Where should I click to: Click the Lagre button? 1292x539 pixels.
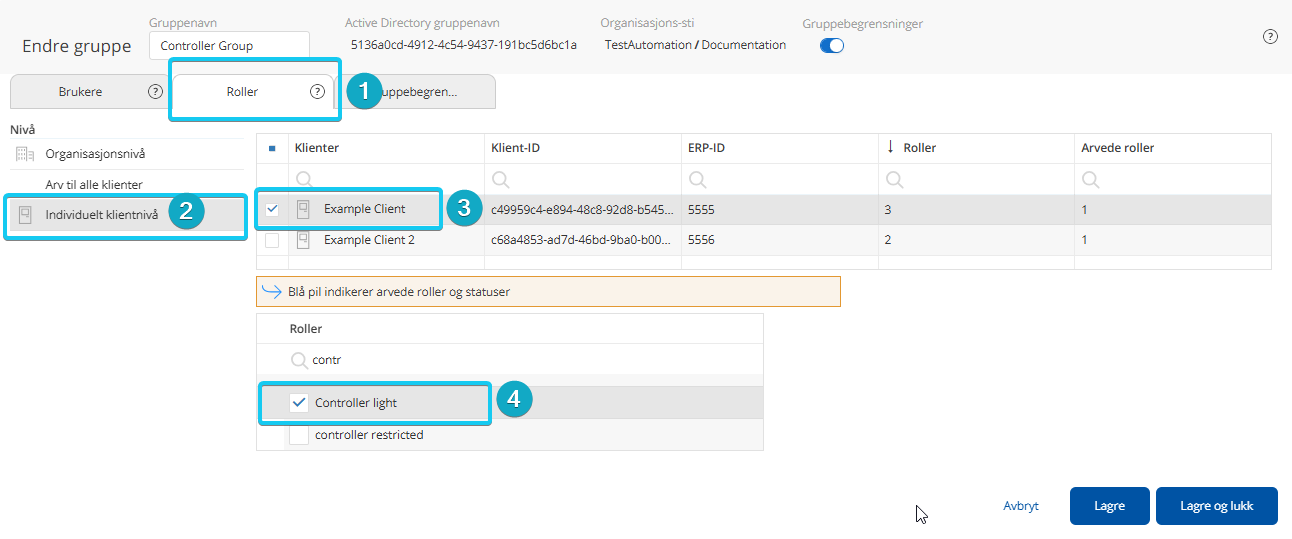(x=1109, y=506)
